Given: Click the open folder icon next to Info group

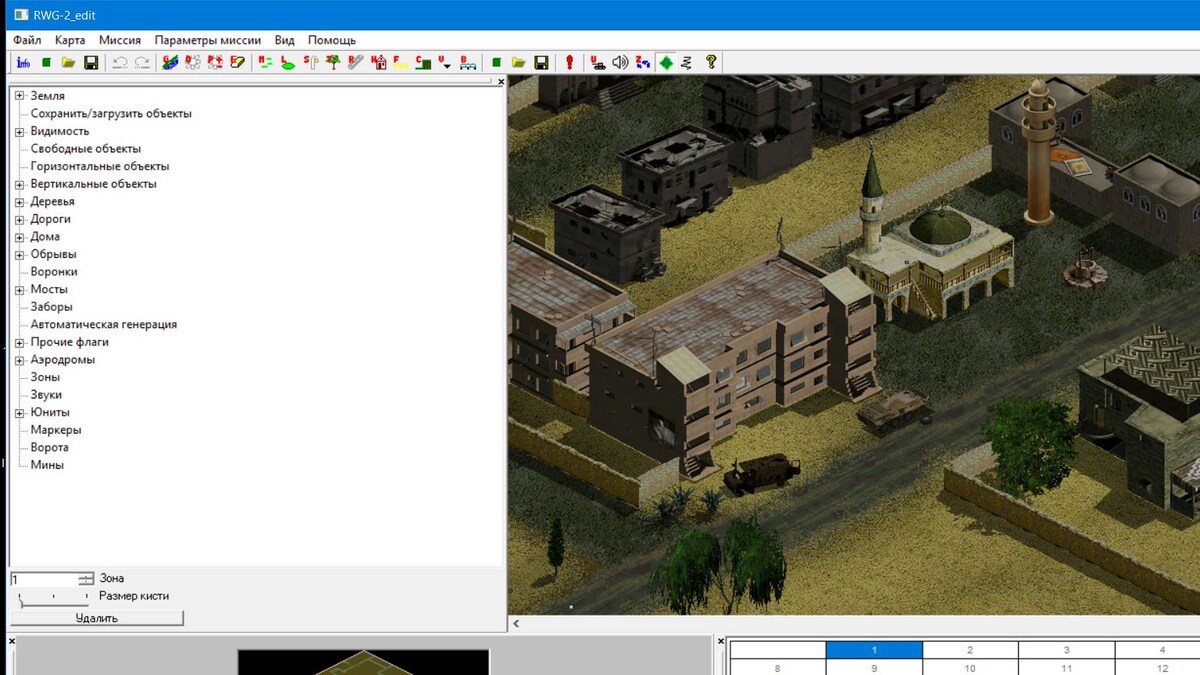Looking at the screenshot, I should (68, 62).
